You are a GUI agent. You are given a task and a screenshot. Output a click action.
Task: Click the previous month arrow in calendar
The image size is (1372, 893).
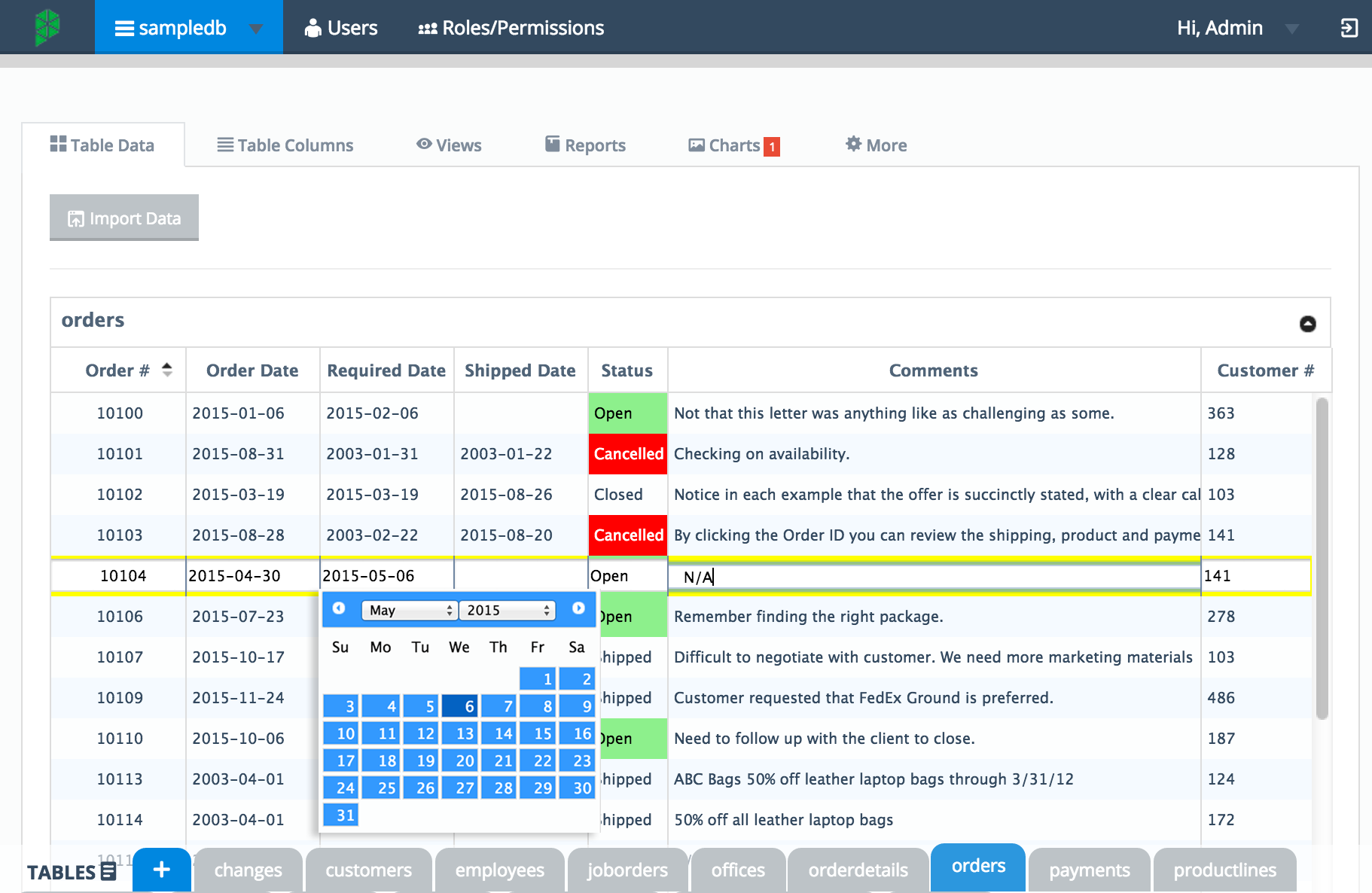click(x=339, y=608)
